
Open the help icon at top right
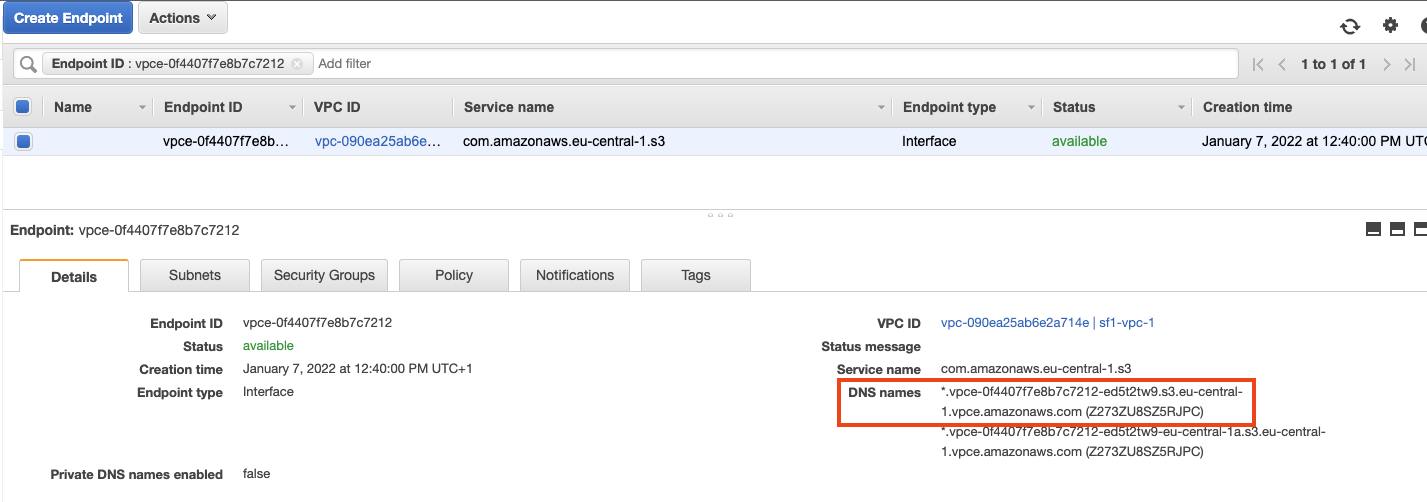click(x=1422, y=26)
